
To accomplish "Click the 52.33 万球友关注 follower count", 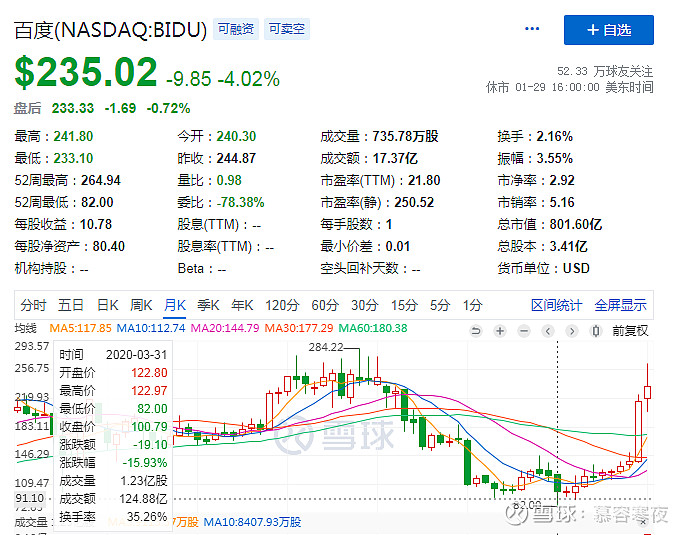I will (x=605, y=71).
